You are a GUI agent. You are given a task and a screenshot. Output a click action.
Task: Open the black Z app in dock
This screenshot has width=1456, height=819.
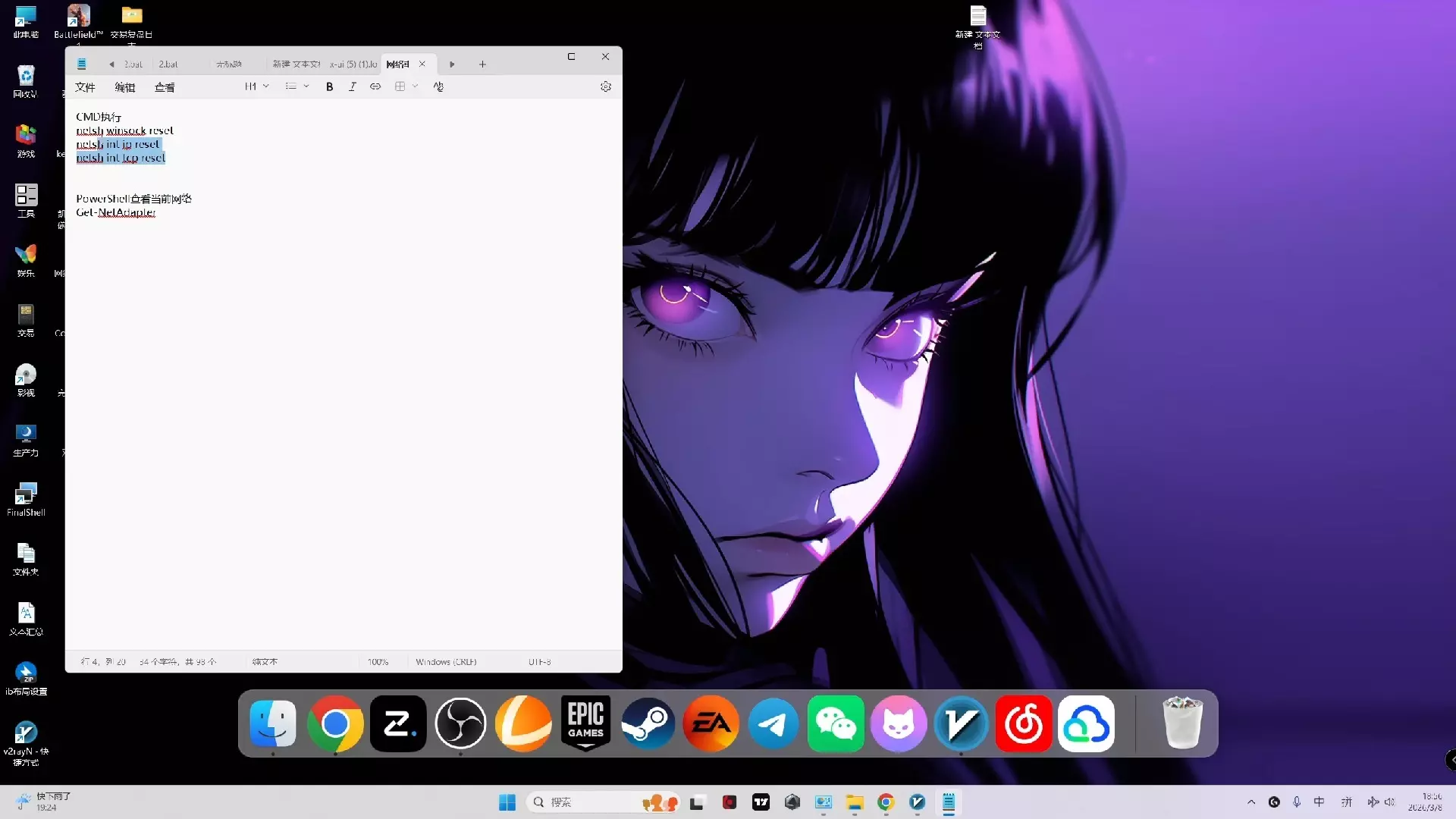398,723
